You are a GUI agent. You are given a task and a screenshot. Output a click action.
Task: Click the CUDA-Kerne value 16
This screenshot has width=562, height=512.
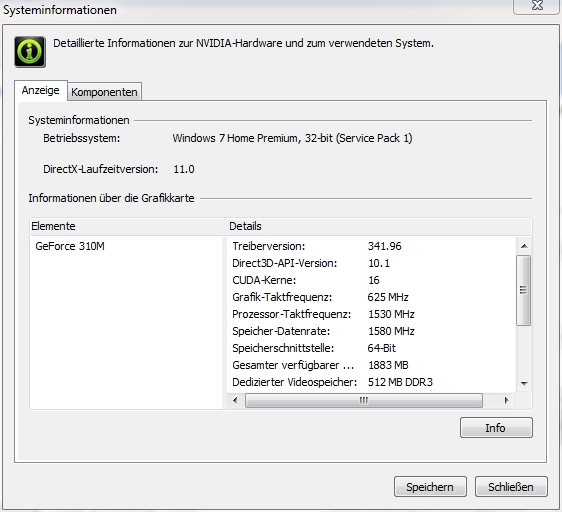[x=374, y=280]
